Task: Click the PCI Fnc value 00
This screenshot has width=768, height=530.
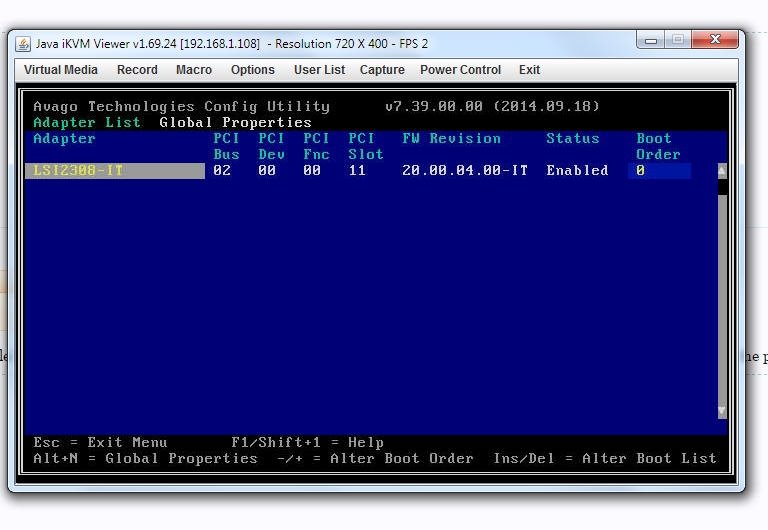Action: [x=312, y=170]
